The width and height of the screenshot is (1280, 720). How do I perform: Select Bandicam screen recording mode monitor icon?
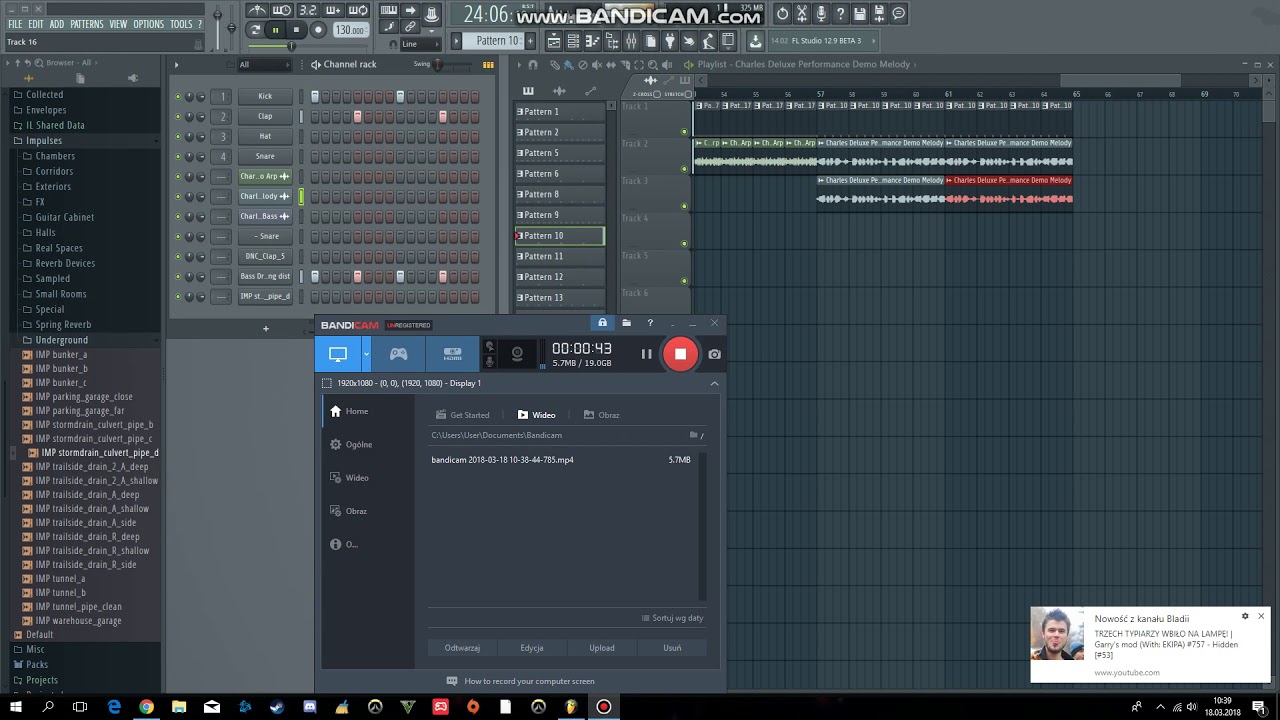click(x=338, y=354)
